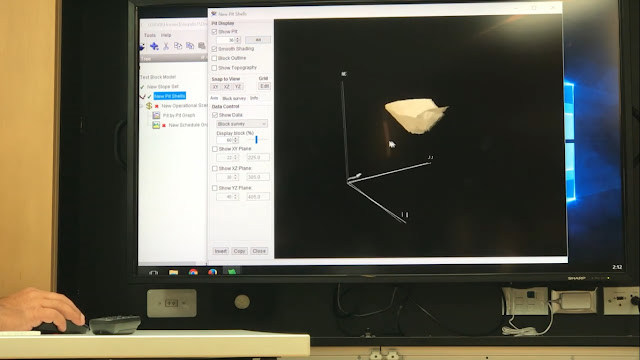
Task: Click the XY Plane index spinner
Action: click(x=236, y=157)
